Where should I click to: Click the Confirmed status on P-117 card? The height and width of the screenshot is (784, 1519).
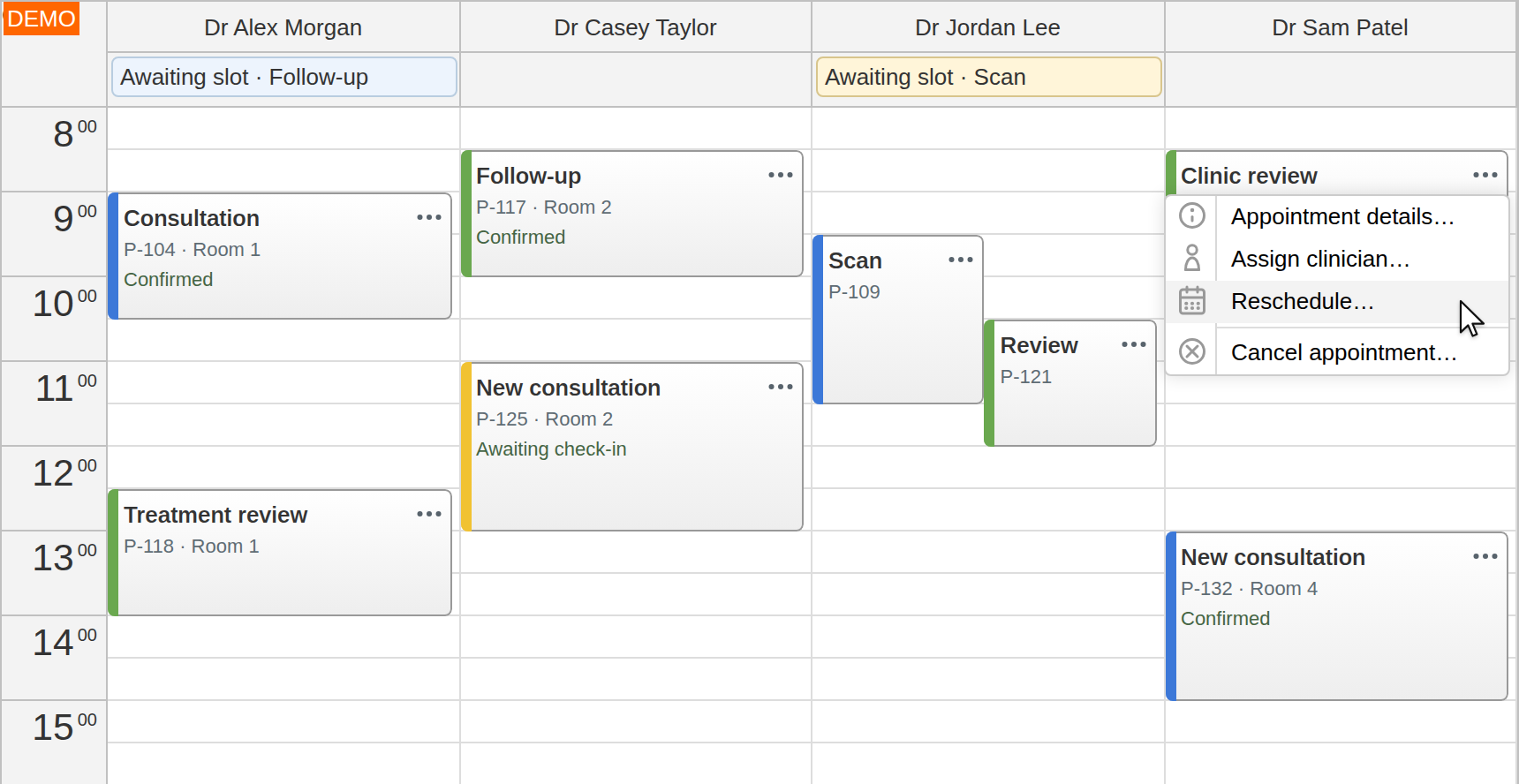520,237
